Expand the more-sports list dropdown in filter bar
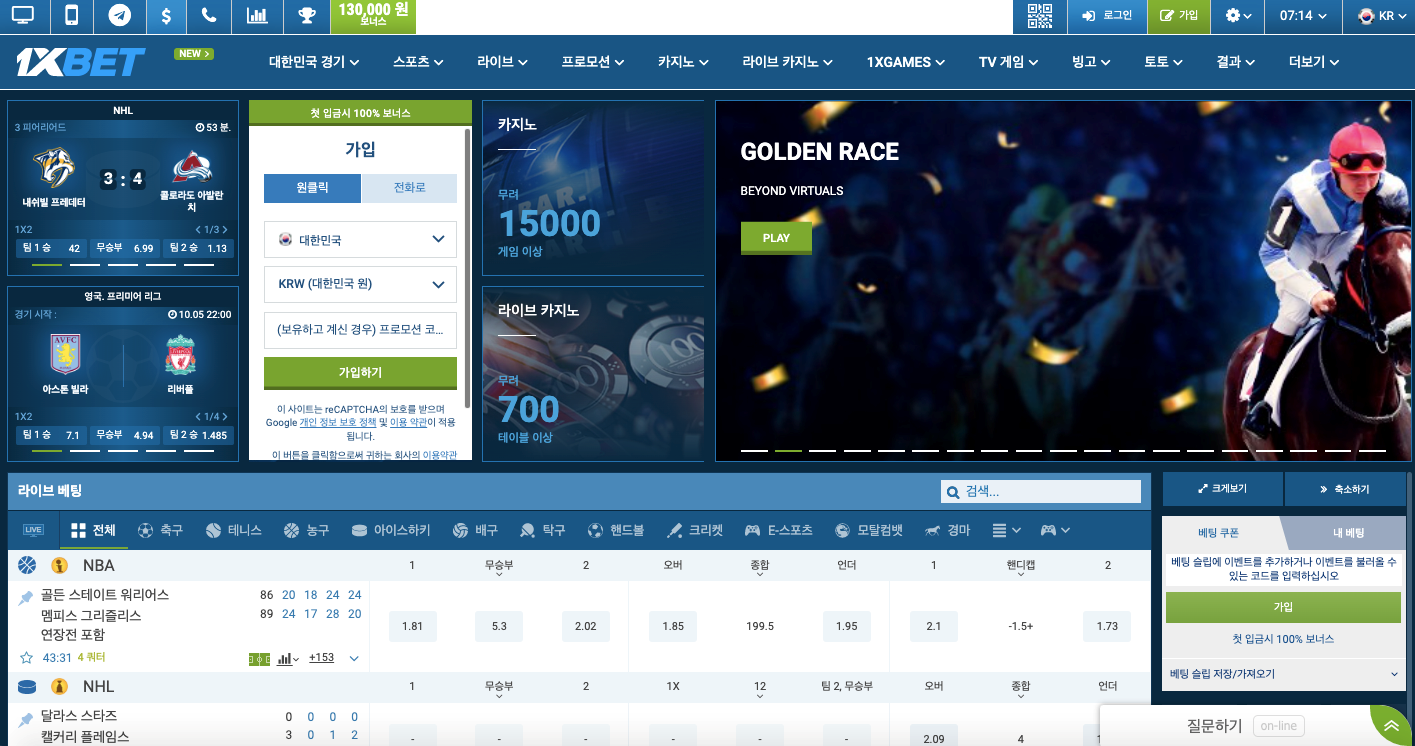The image size is (1415, 746). click(1006, 530)
